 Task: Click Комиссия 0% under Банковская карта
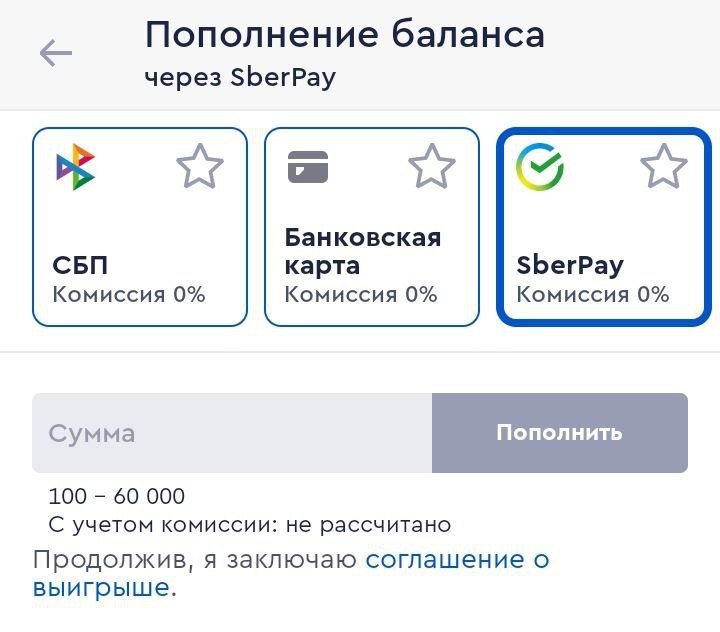point(360,294)
